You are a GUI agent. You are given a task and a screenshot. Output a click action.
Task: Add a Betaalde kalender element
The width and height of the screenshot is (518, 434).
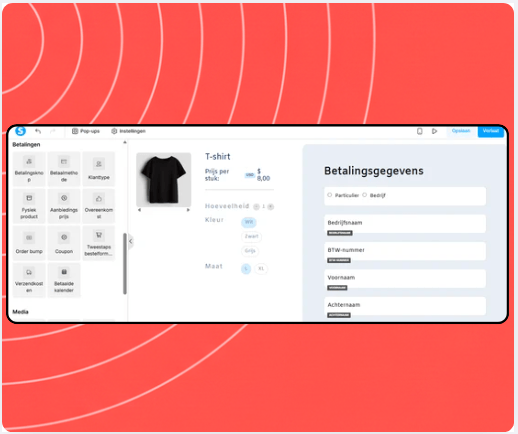click(x=64, y=280)
